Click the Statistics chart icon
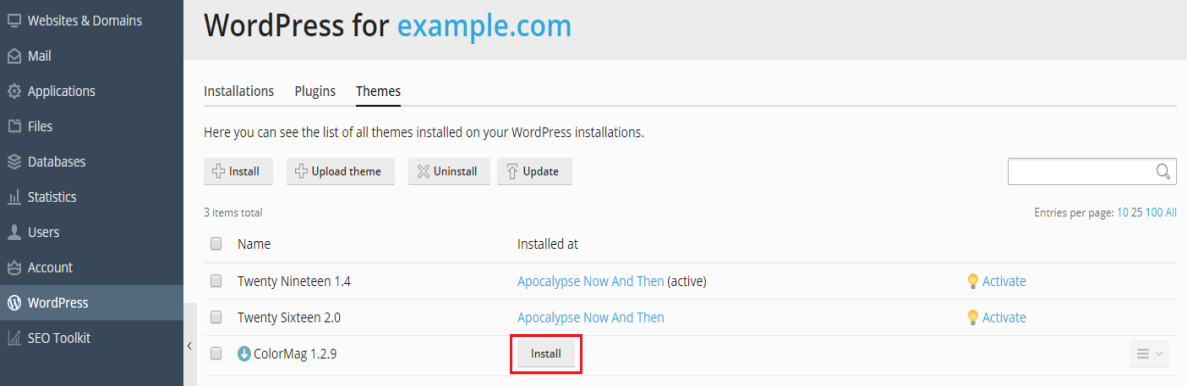The image size is (1187, 386). coord(14,197)
